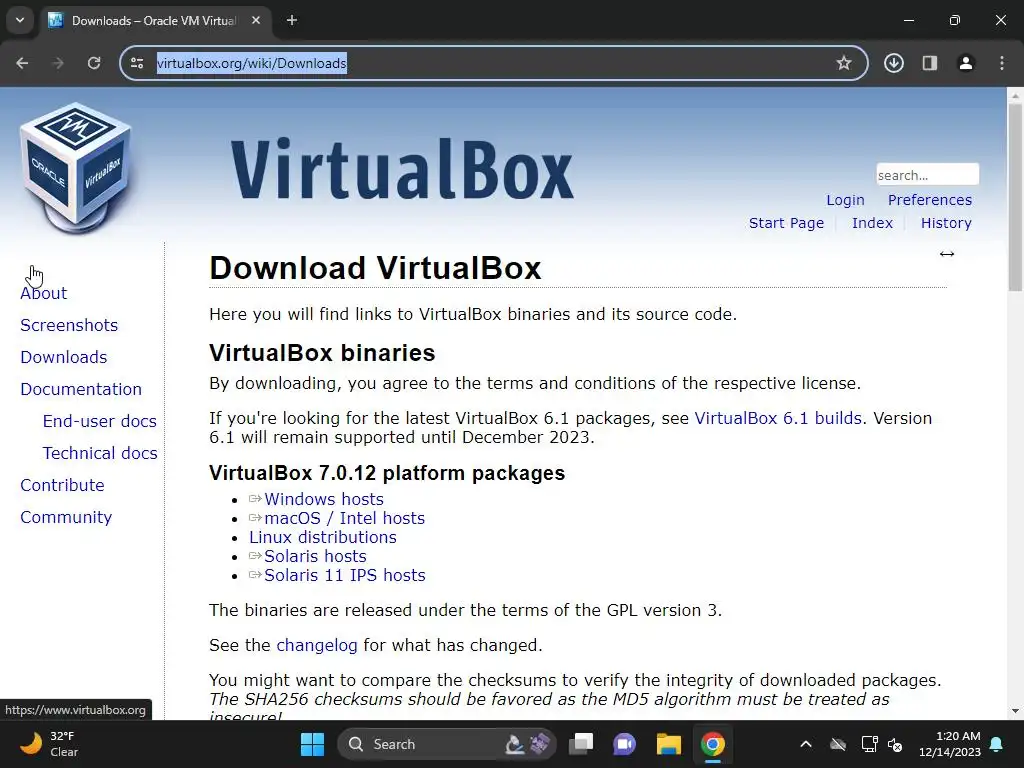Click the VirtualBox site search field

[927, 174]
